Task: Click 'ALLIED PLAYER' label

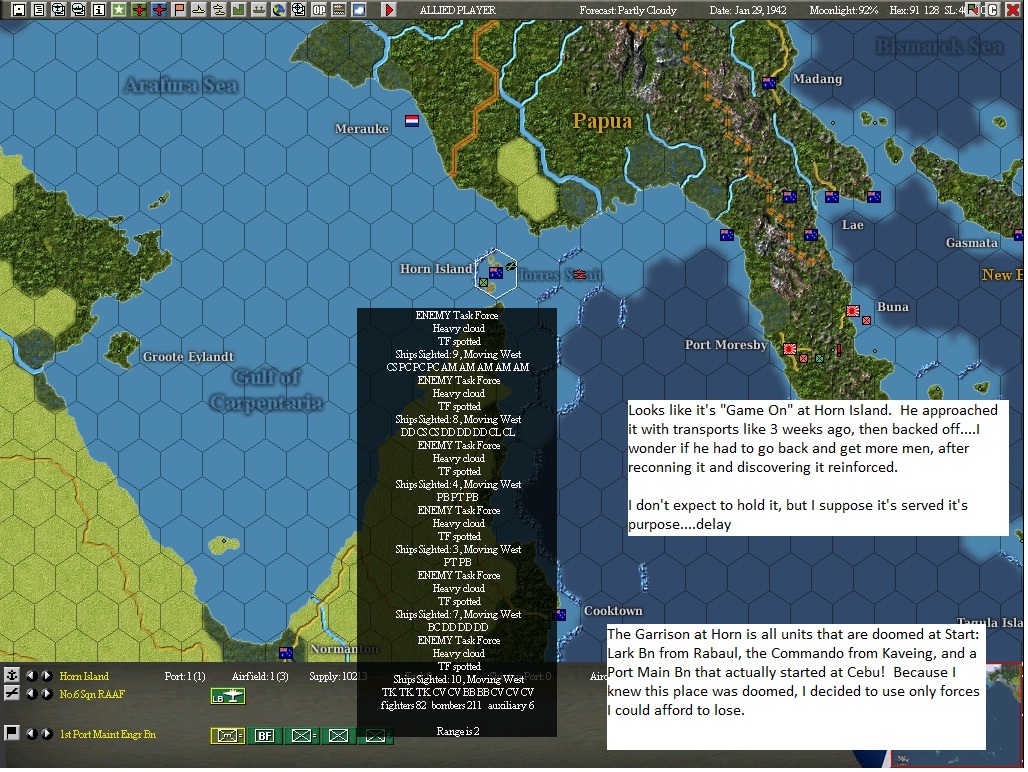Action: point(458,10)
